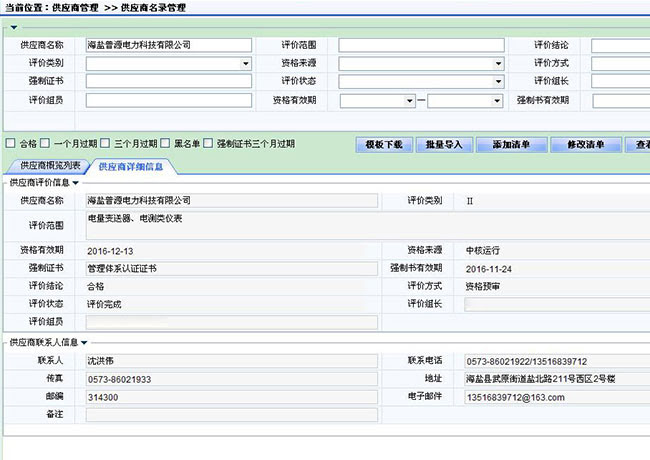The image size is (650, 460).
Task: Open the 评价状态 dropdown
Action: (x=497, y=81)
